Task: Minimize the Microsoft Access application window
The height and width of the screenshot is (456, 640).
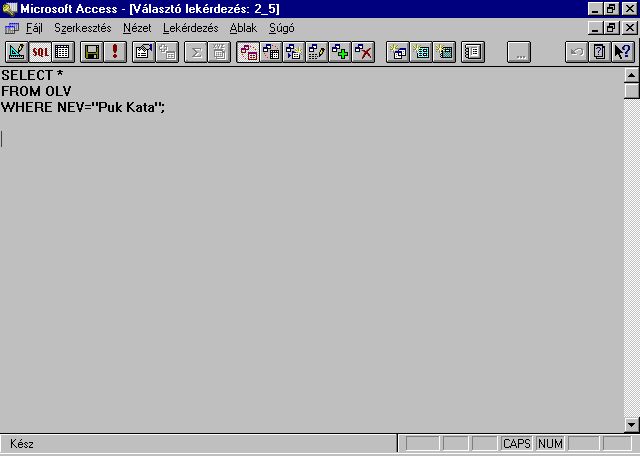Action: tap(596, 9)
